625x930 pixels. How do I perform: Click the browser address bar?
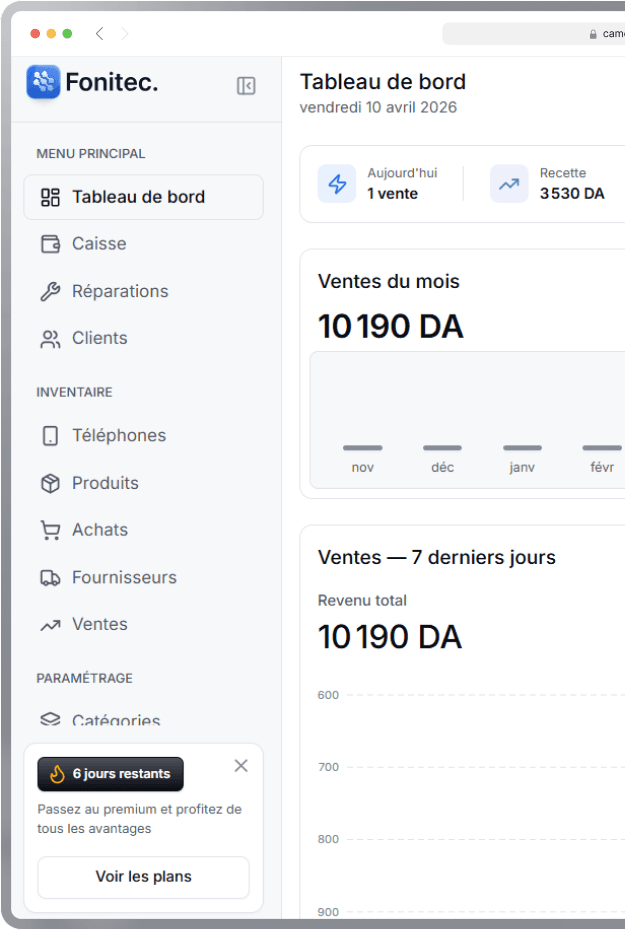coord(540,33)
